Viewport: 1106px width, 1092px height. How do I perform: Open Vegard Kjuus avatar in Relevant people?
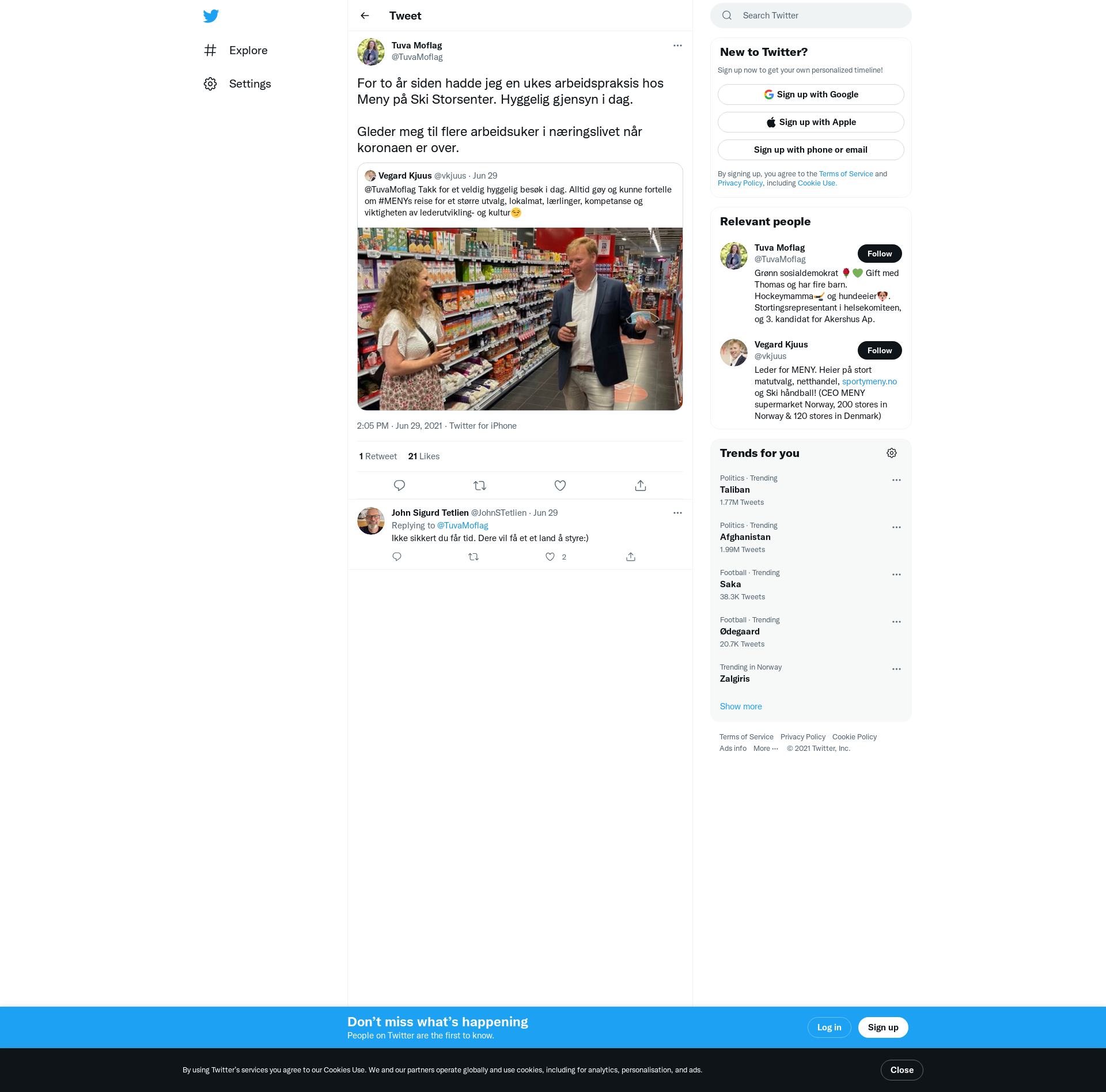(734, 353)
